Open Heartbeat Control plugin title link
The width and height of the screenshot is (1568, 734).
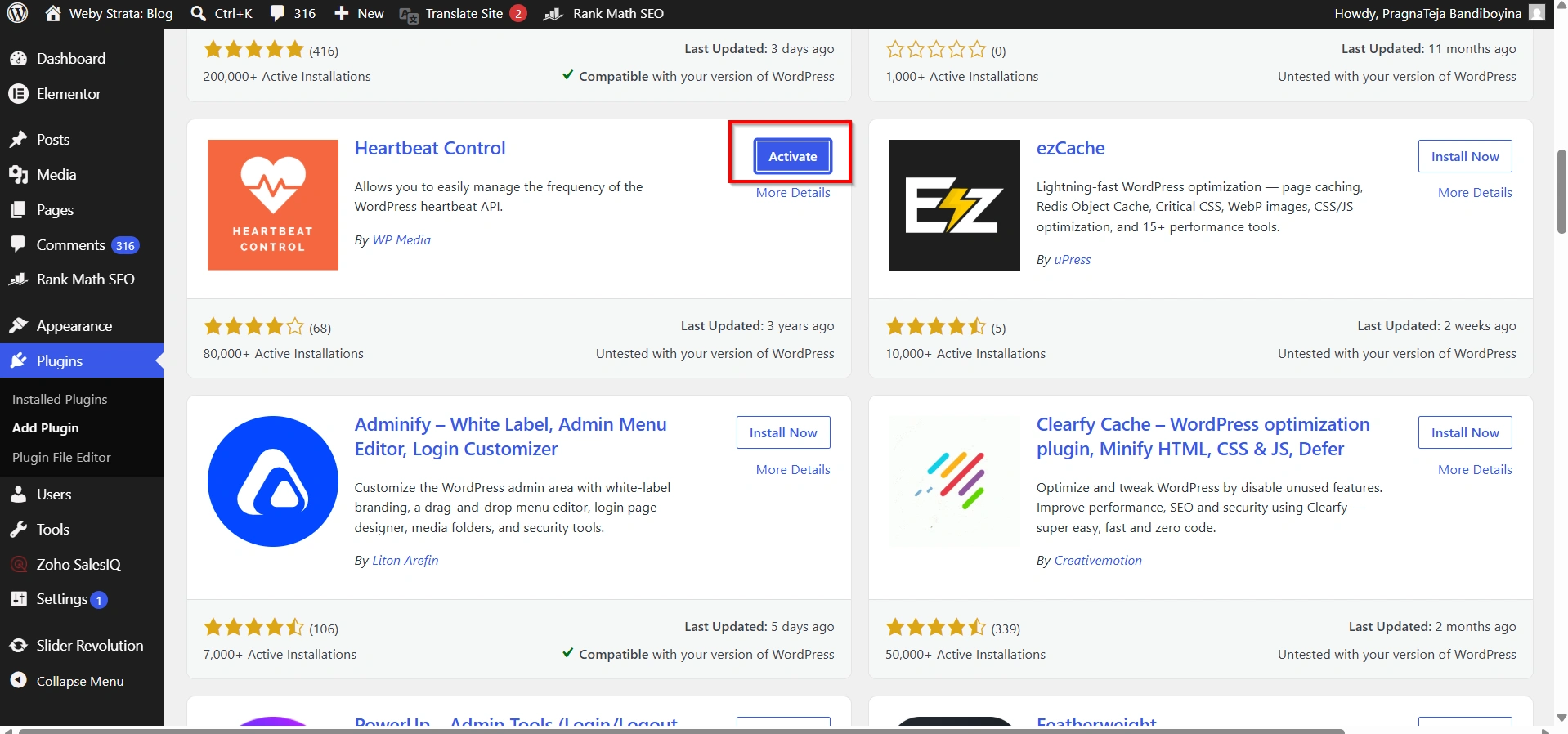pos(430,148)
